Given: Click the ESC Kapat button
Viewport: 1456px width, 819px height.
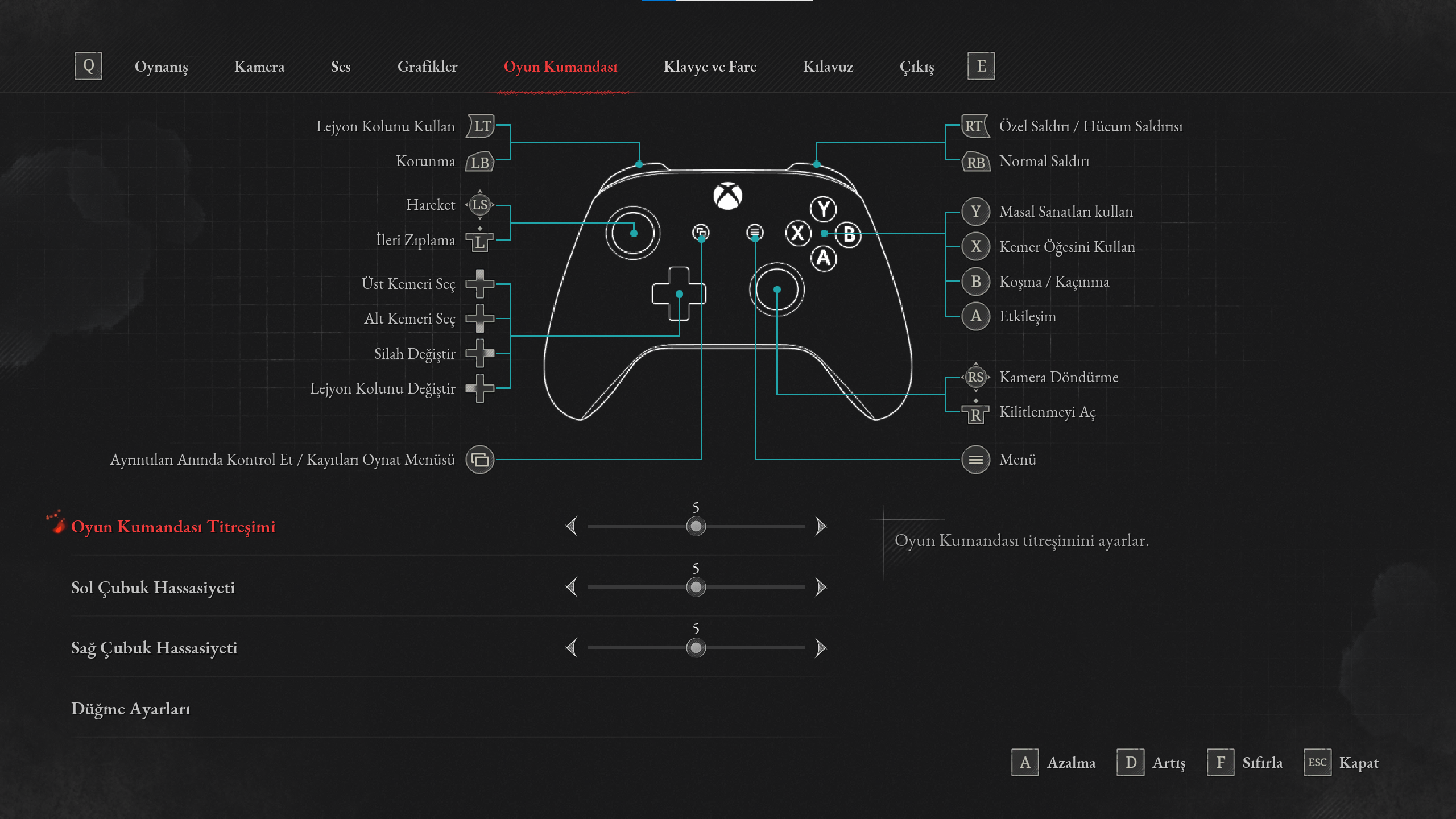Looking at the screenshot, I should [1342, 763].
